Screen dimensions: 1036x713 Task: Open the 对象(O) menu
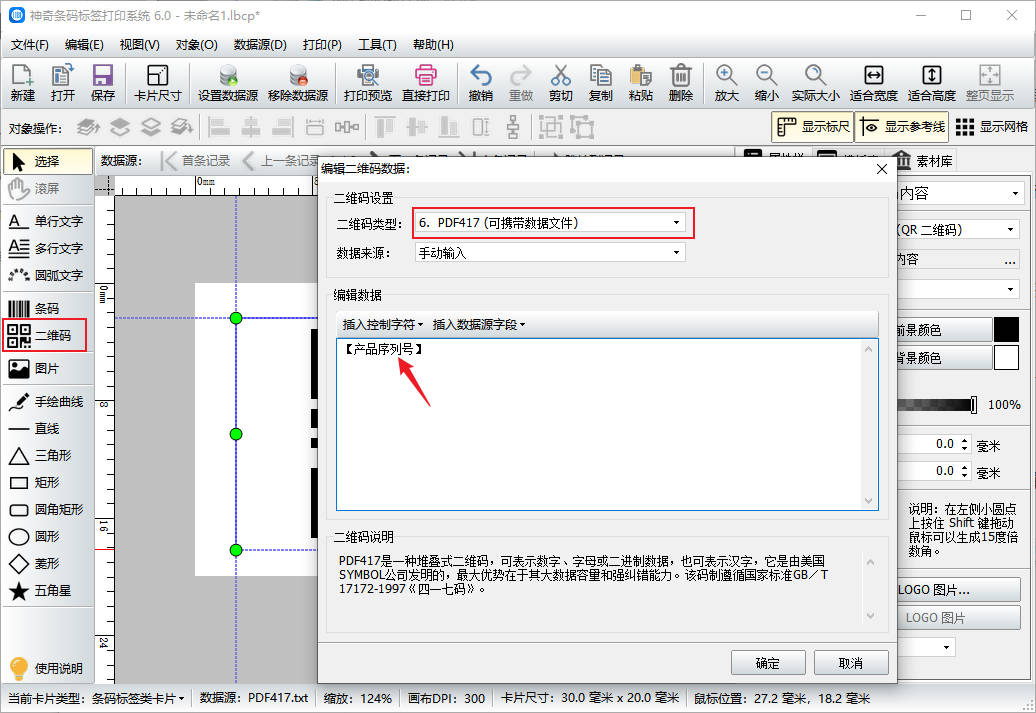pyautogui.click(x=196, y=45)
